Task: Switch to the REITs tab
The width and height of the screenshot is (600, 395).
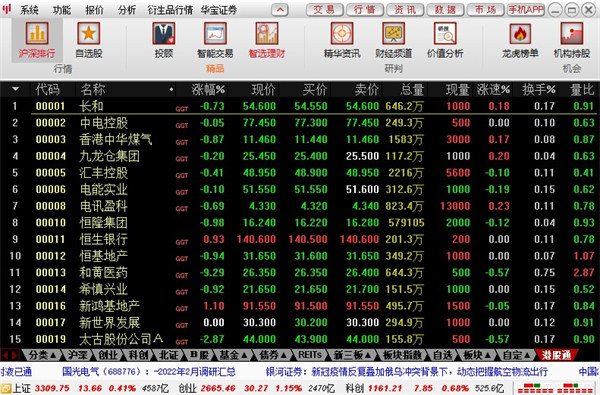Action: pyautogui.click(x=310, y=355)
